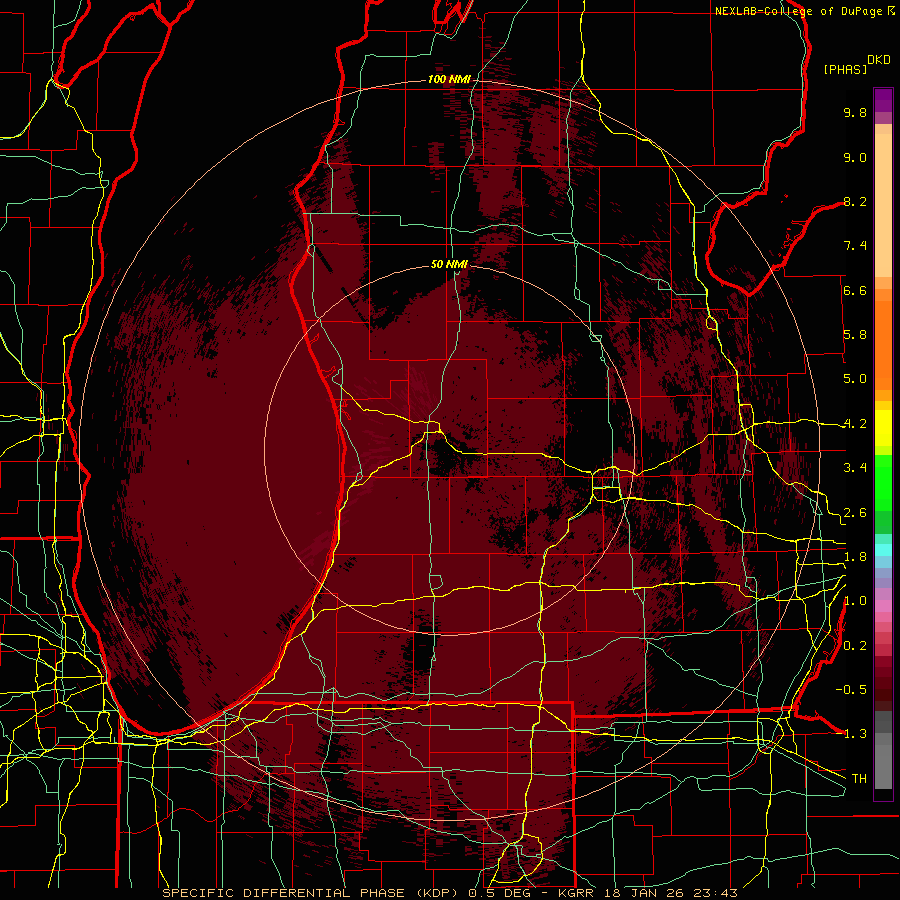Click the bright green segment of color bar

883,482
